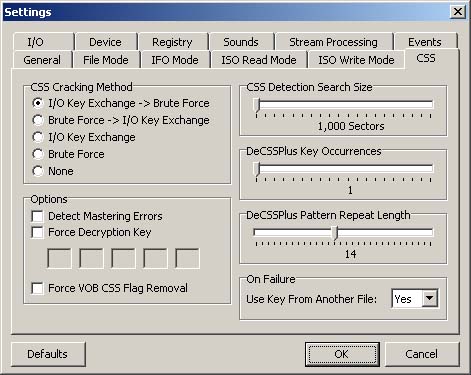Click the DeCSSPlus Pattern Repeat Length slider thumb
Image resolution: width=471 pixels, height=375 pixels.
pyautogui.click(x=336, y=233)
